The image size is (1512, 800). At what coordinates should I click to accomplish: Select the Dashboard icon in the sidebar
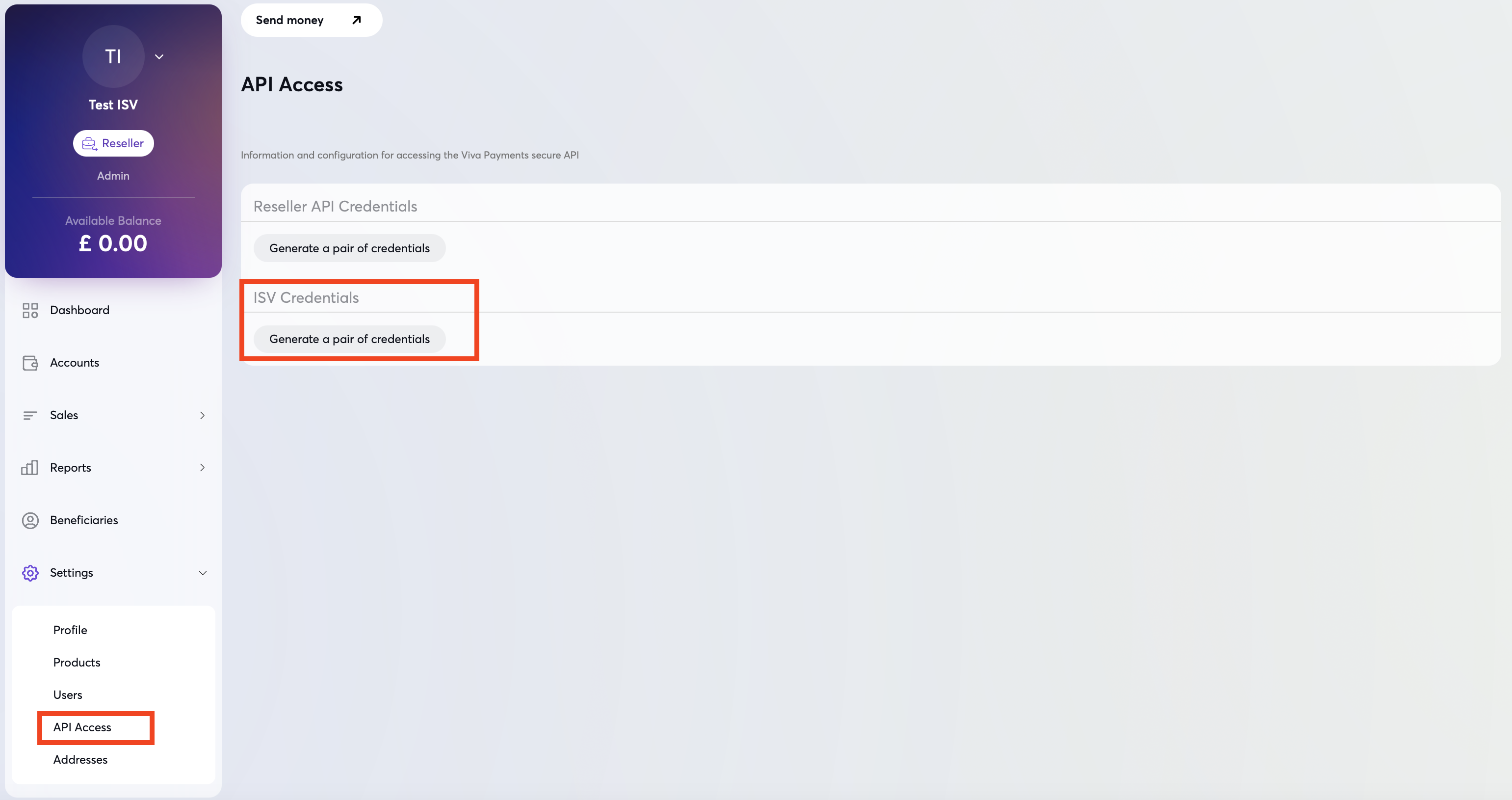(30, 310)
